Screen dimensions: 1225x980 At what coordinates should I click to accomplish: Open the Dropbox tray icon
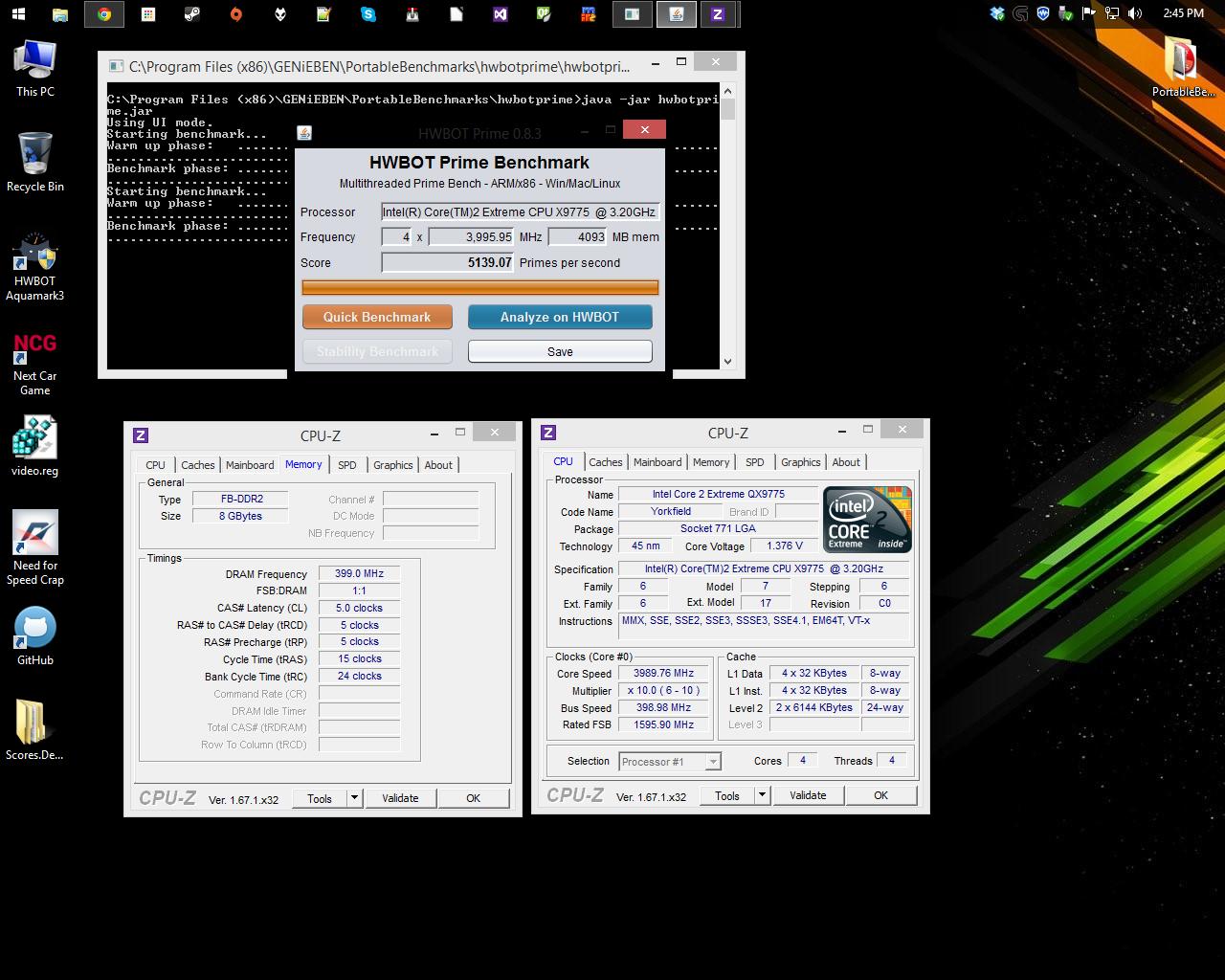[x=998, y=13]
